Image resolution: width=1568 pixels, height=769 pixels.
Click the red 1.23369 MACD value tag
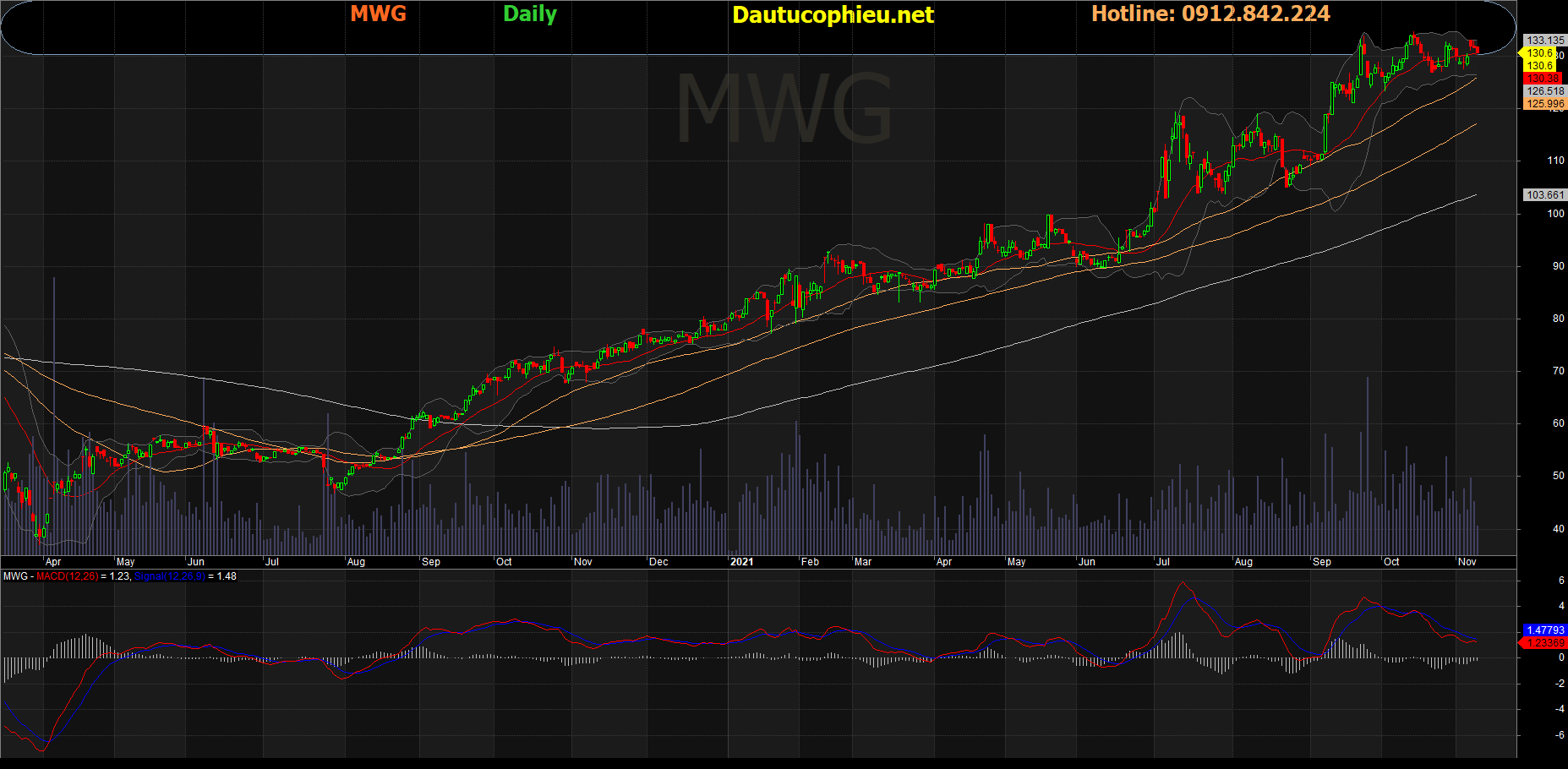(x=1545, y=643)
